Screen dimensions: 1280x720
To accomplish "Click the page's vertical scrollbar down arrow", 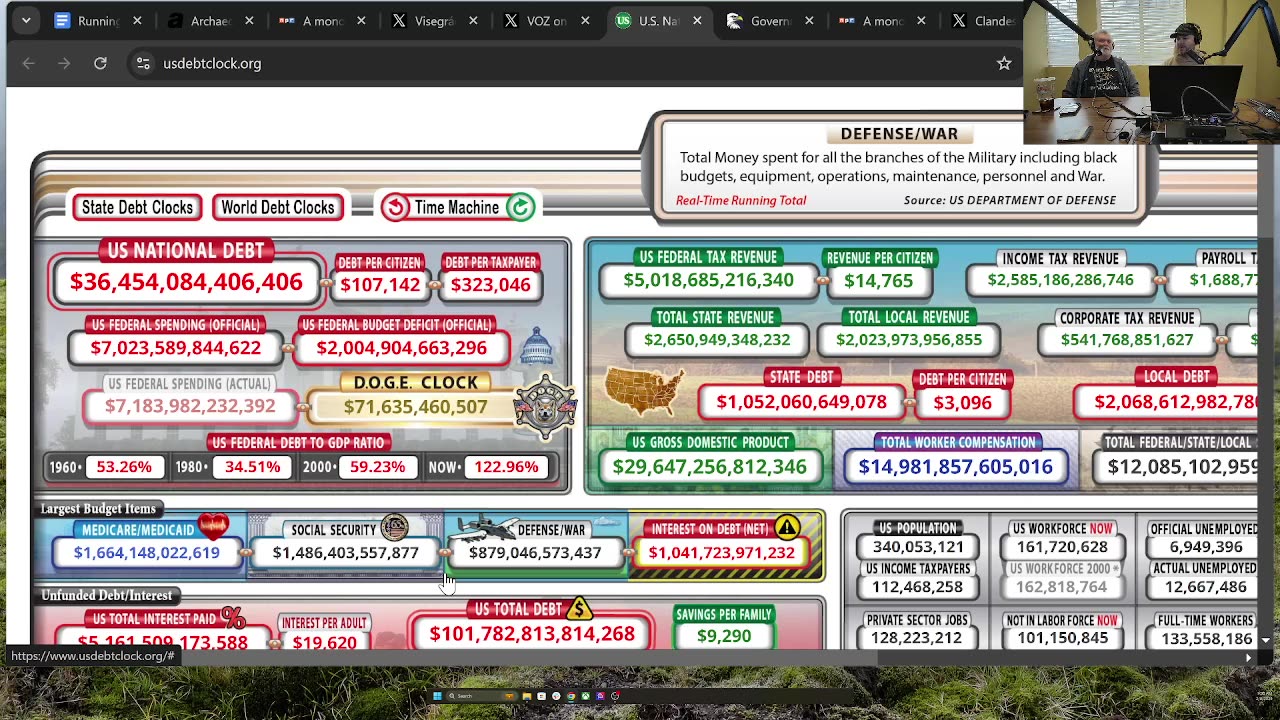I will tap(1265, 640).
